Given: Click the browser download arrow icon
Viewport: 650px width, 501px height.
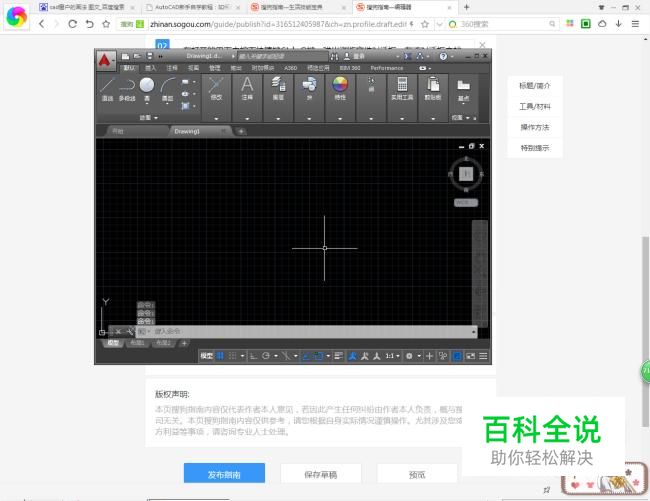Looking at the screenshot, I should [x=618, y=24].
